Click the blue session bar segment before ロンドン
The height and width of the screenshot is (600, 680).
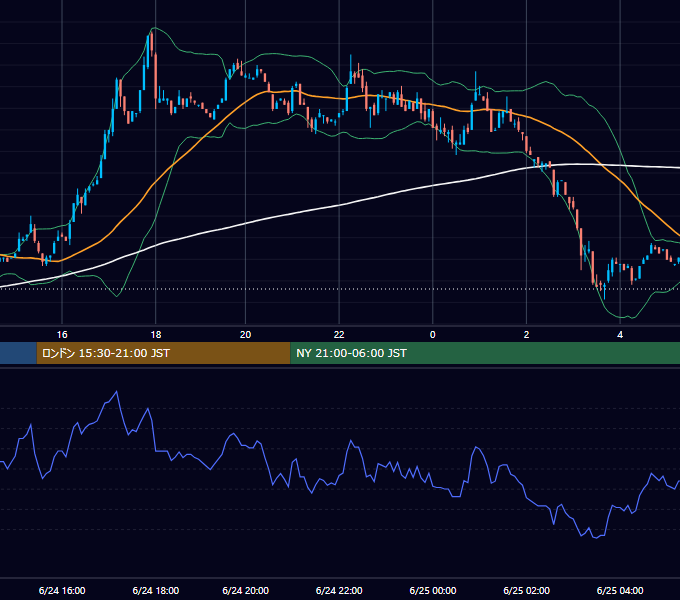tap(18, 353)
